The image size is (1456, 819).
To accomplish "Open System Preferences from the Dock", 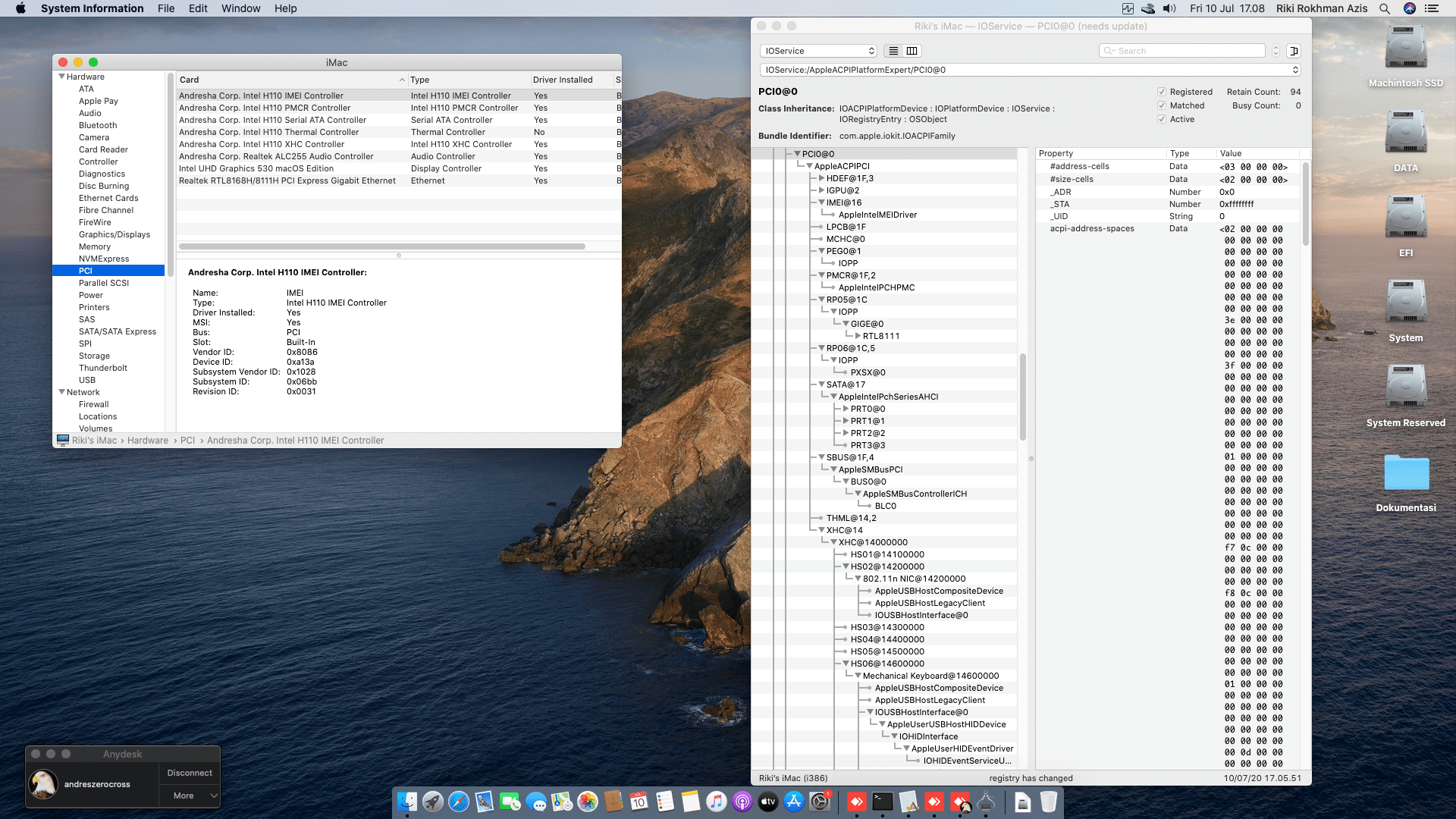I will pos(820,802).
